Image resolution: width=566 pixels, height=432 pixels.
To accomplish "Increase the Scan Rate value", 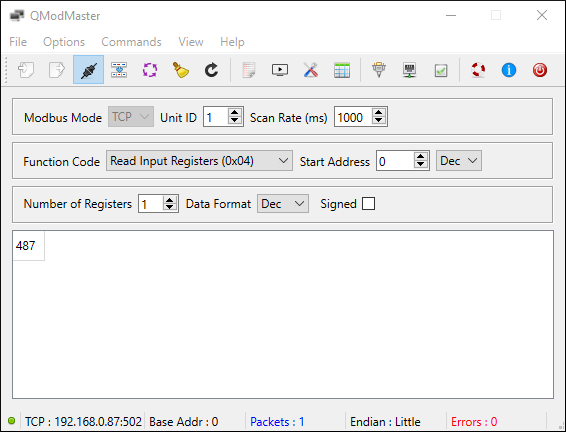I will coord(379,112).
